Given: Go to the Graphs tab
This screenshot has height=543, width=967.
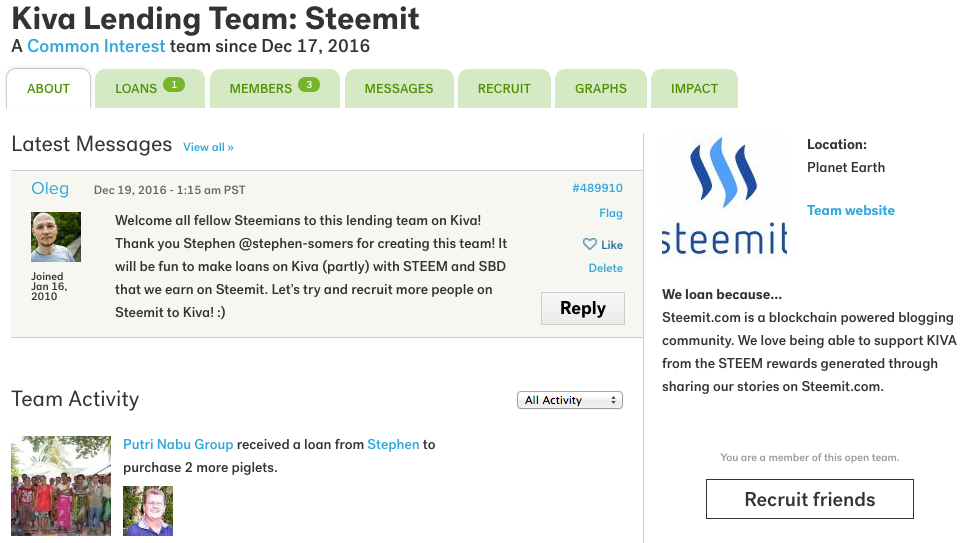Looking at the screenshot, I should 601,89.
